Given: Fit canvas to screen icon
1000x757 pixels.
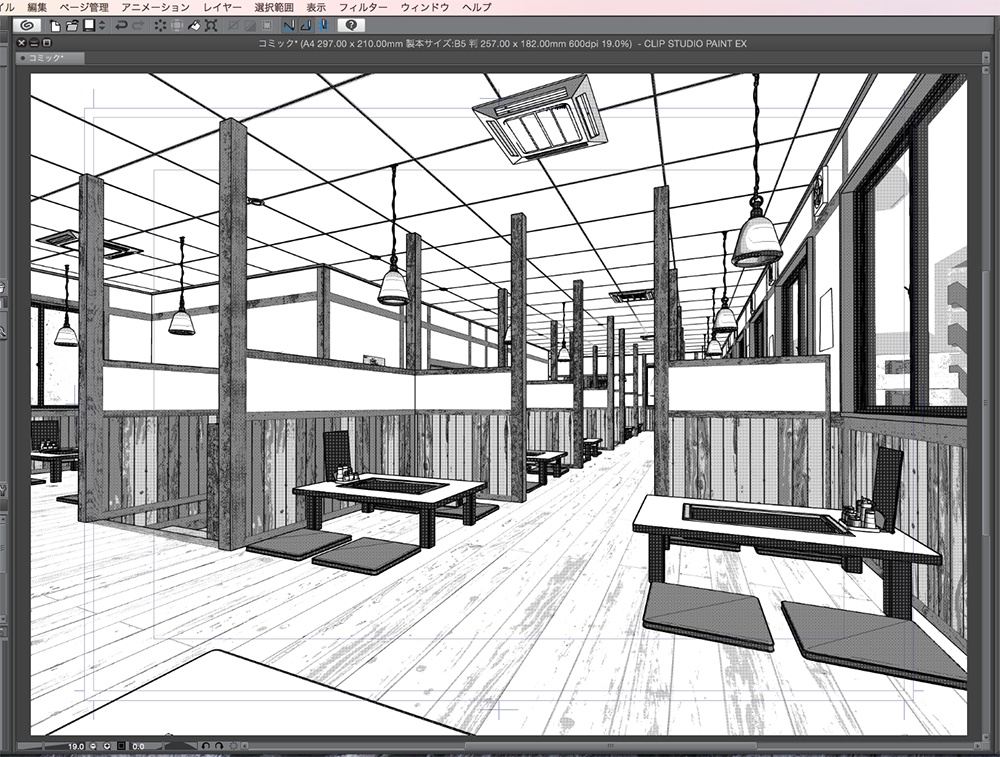Looking at the screenshot, I should [121, 746].
